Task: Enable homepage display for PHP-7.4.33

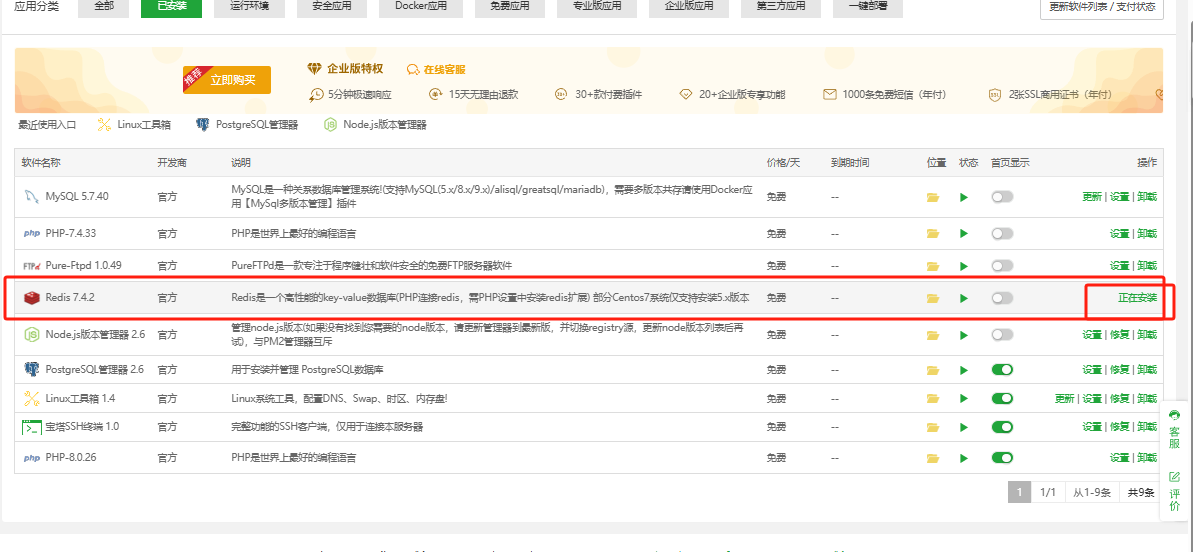Action: [x=1002, y=233]
